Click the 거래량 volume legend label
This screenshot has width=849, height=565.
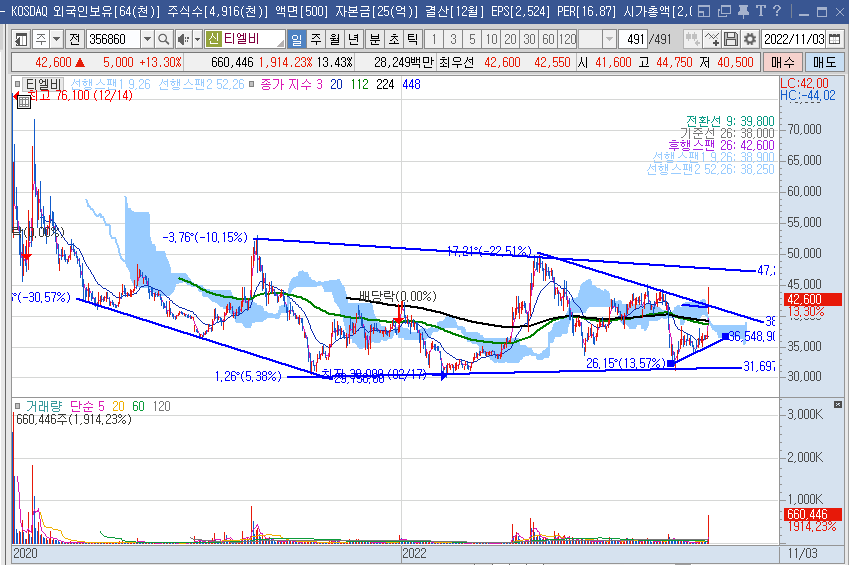point(44,406)
